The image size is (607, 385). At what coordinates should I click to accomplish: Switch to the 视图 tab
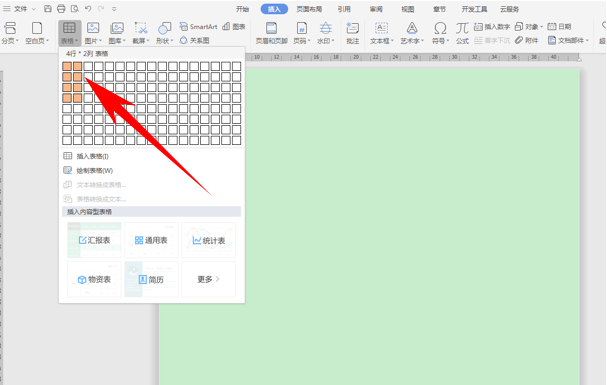click(408, 9)
